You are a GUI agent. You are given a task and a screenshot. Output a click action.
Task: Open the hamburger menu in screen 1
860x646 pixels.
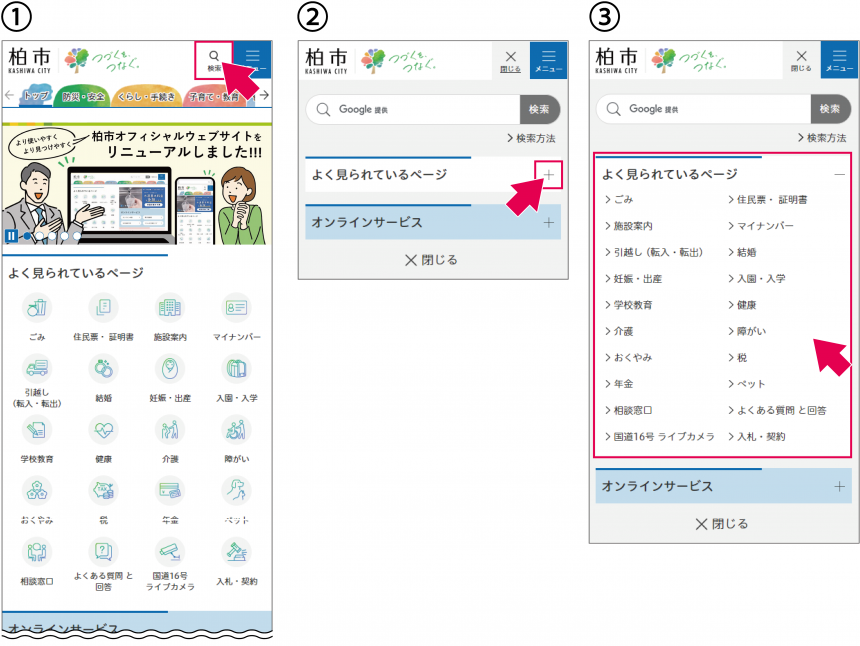point(253,59)
